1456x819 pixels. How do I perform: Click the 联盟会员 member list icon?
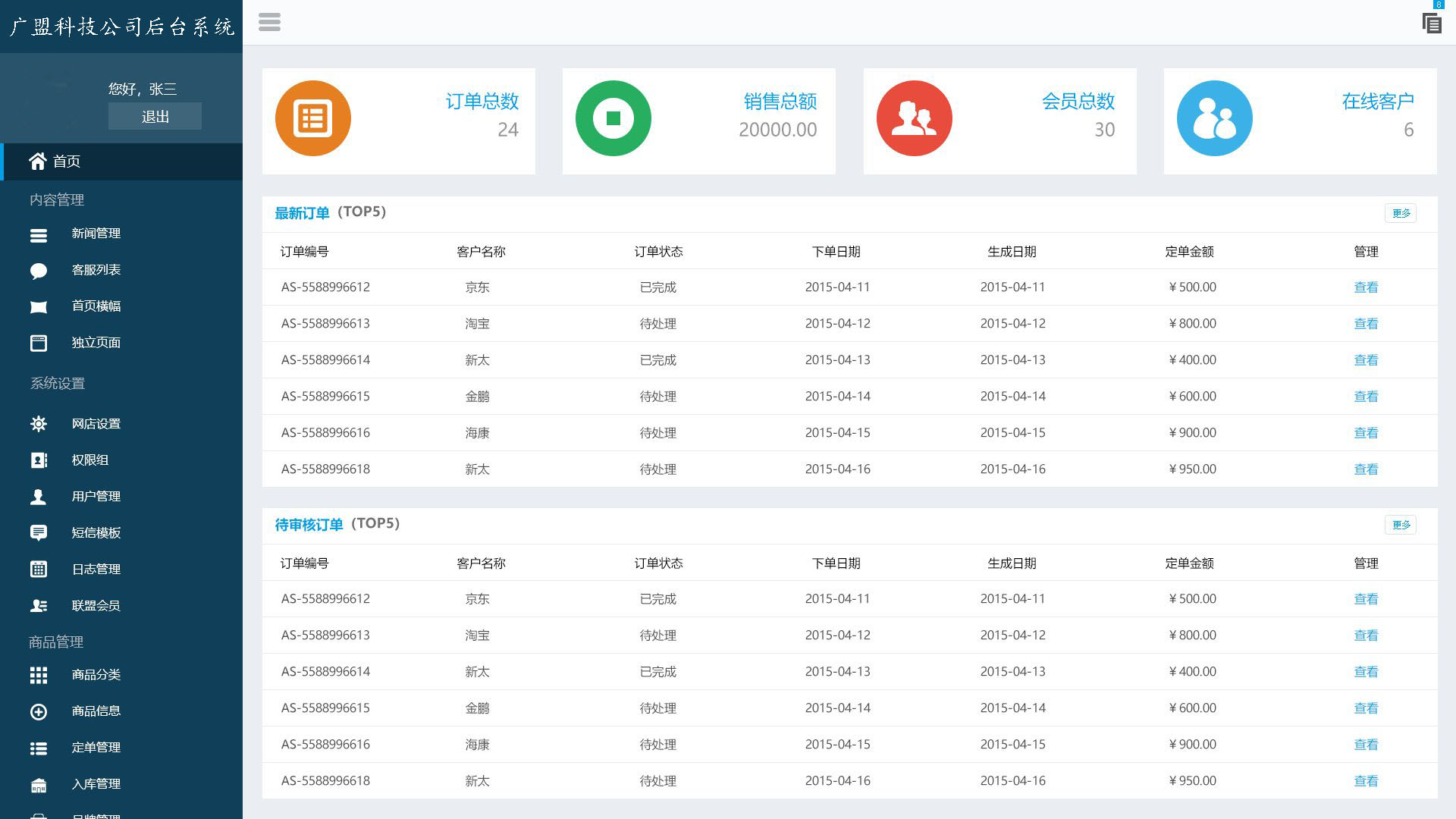coord(39,605)
